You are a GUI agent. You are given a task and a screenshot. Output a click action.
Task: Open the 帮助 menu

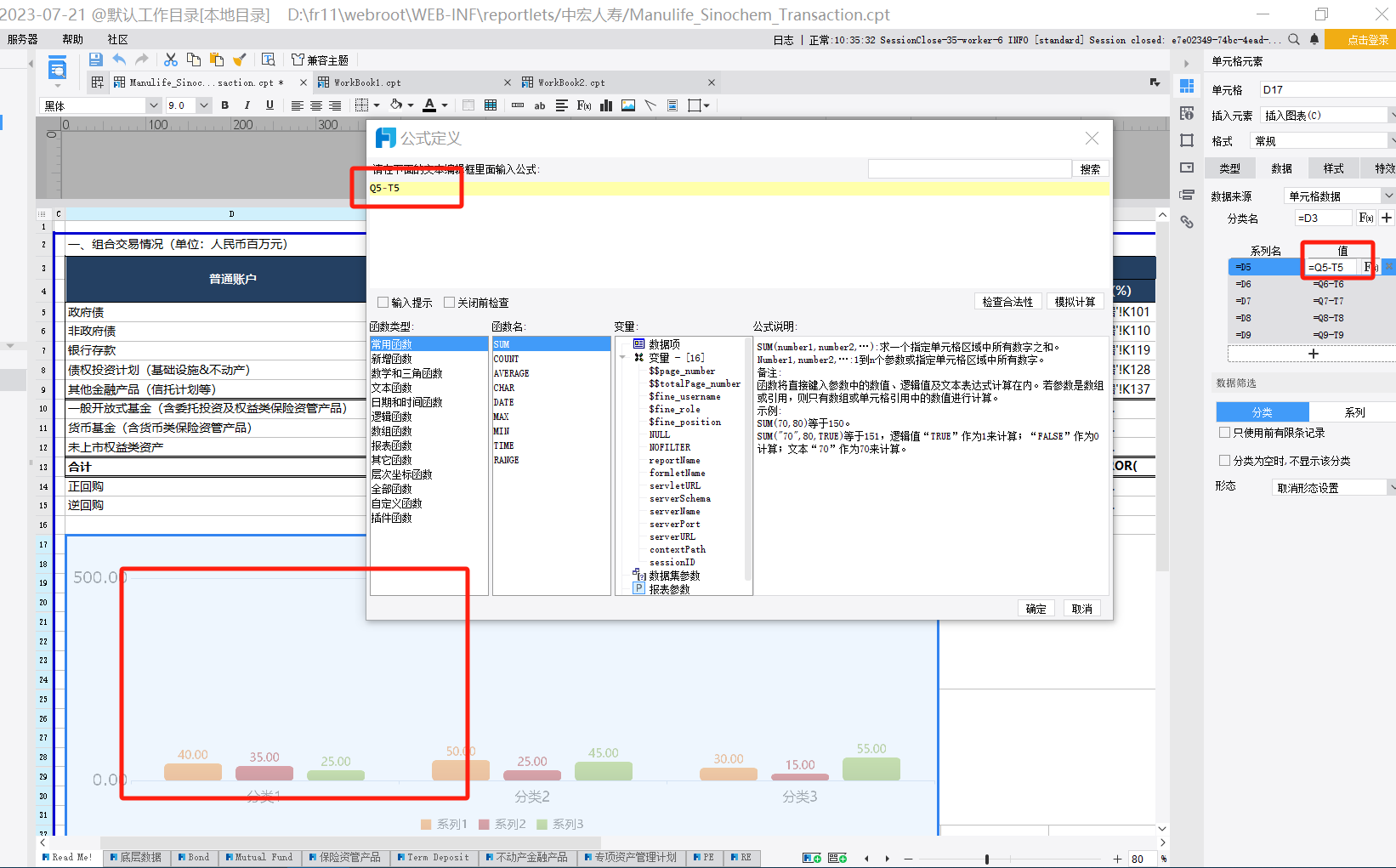coord(72,39)
